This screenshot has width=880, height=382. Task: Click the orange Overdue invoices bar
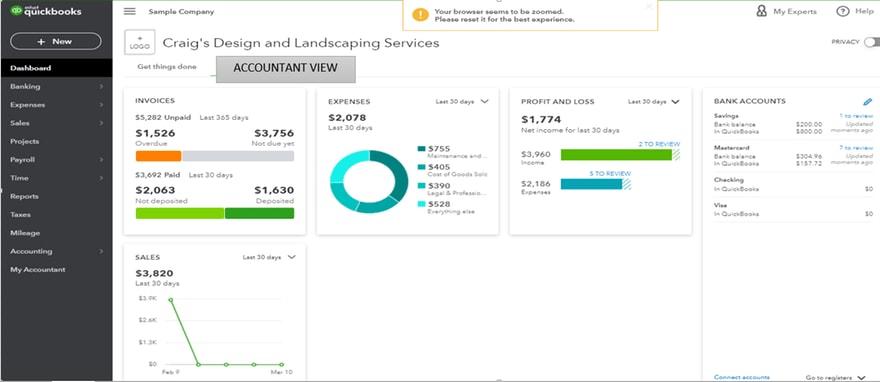[158, 156]
